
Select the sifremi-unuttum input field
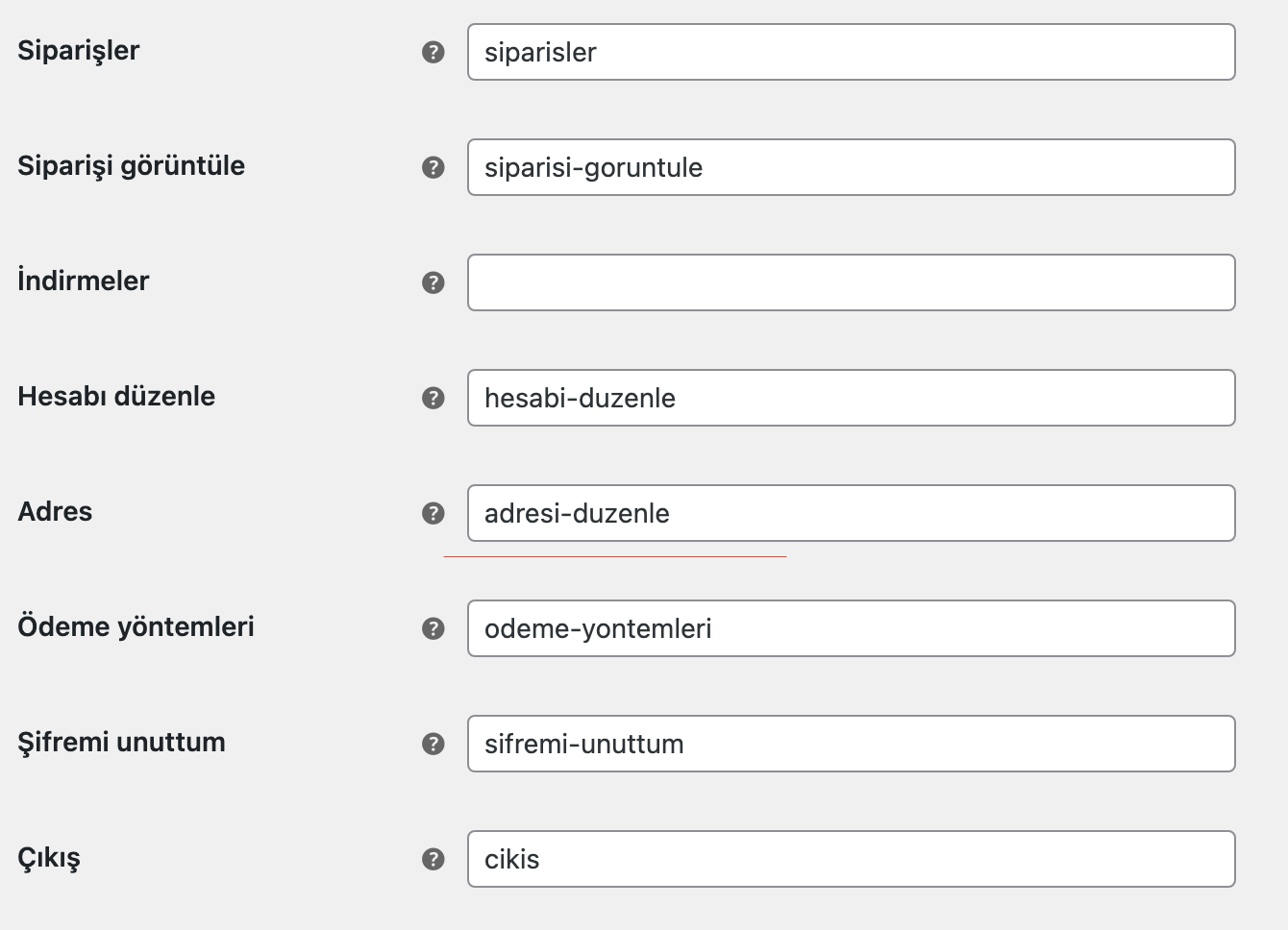tap(851, 744)
